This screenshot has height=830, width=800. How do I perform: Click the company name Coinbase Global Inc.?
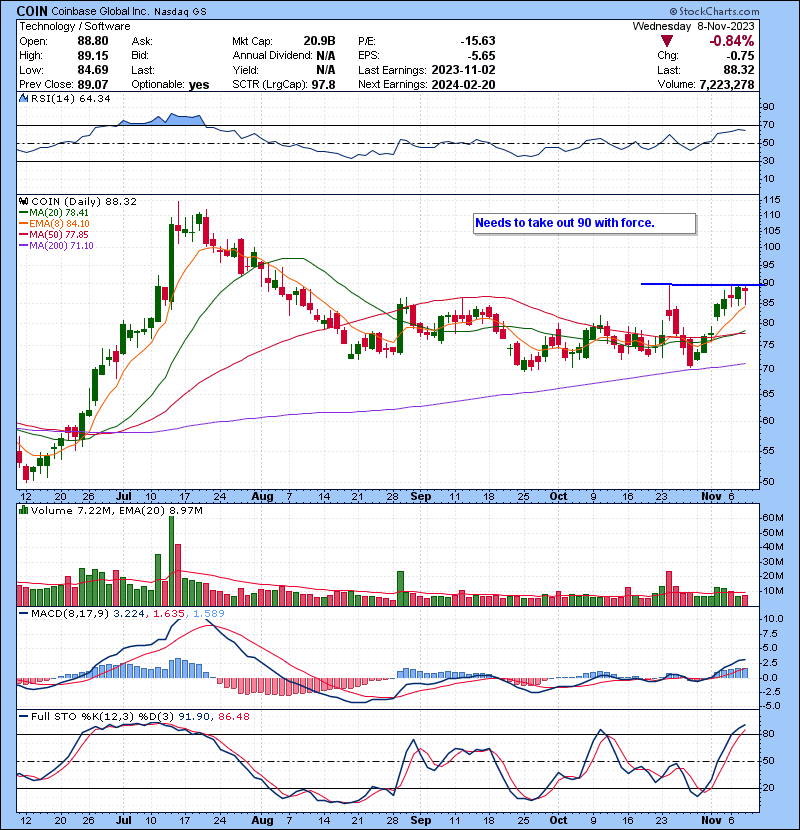point(100,11)
